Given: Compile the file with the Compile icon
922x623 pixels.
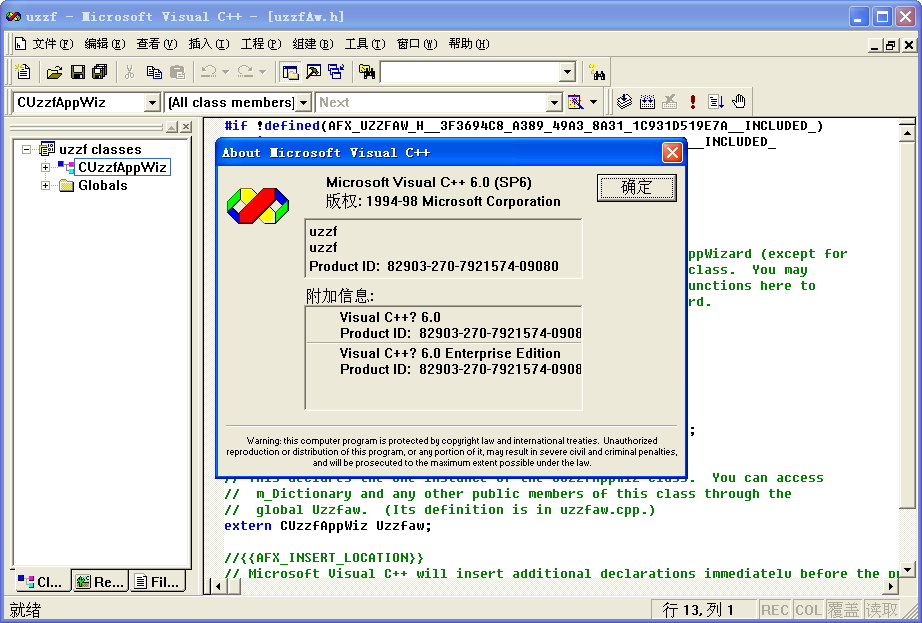Looking at the screenshot, I should (x=624, y=102).
